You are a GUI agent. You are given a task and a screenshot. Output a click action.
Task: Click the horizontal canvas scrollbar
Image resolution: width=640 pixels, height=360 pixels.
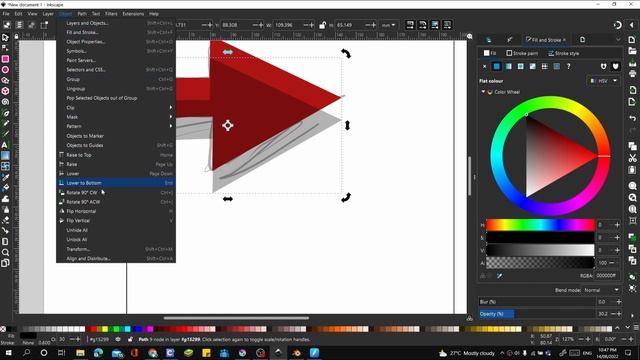pyautogui.click(x=236, y=318)
